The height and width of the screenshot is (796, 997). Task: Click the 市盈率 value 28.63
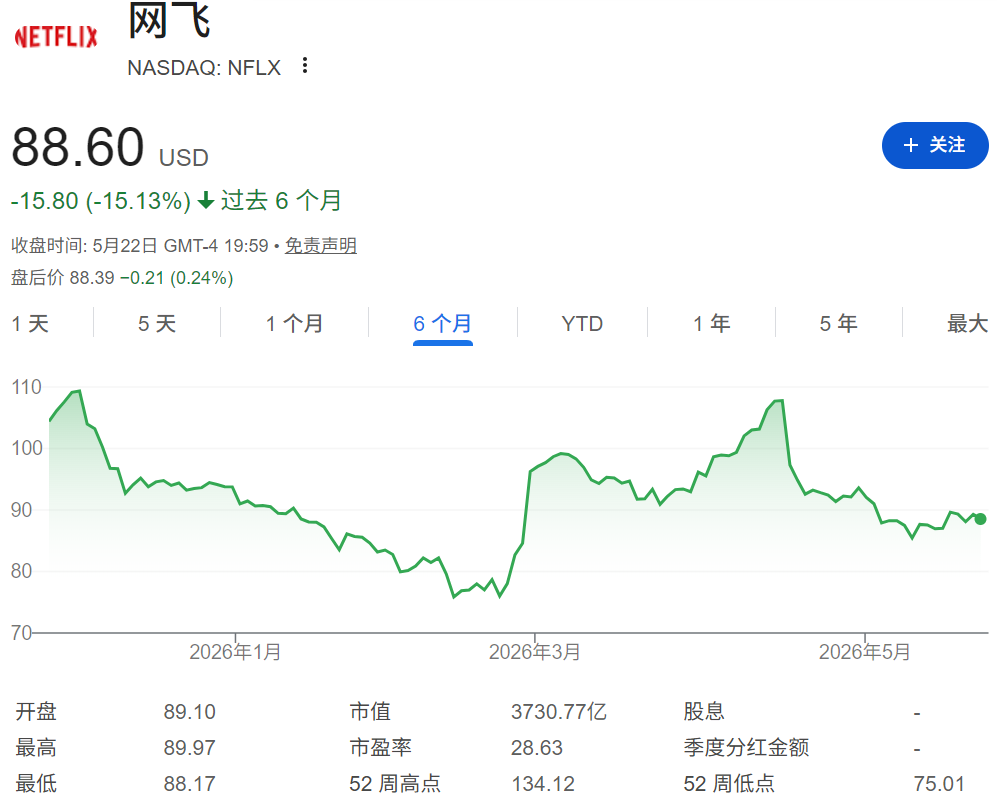(537, 748)
